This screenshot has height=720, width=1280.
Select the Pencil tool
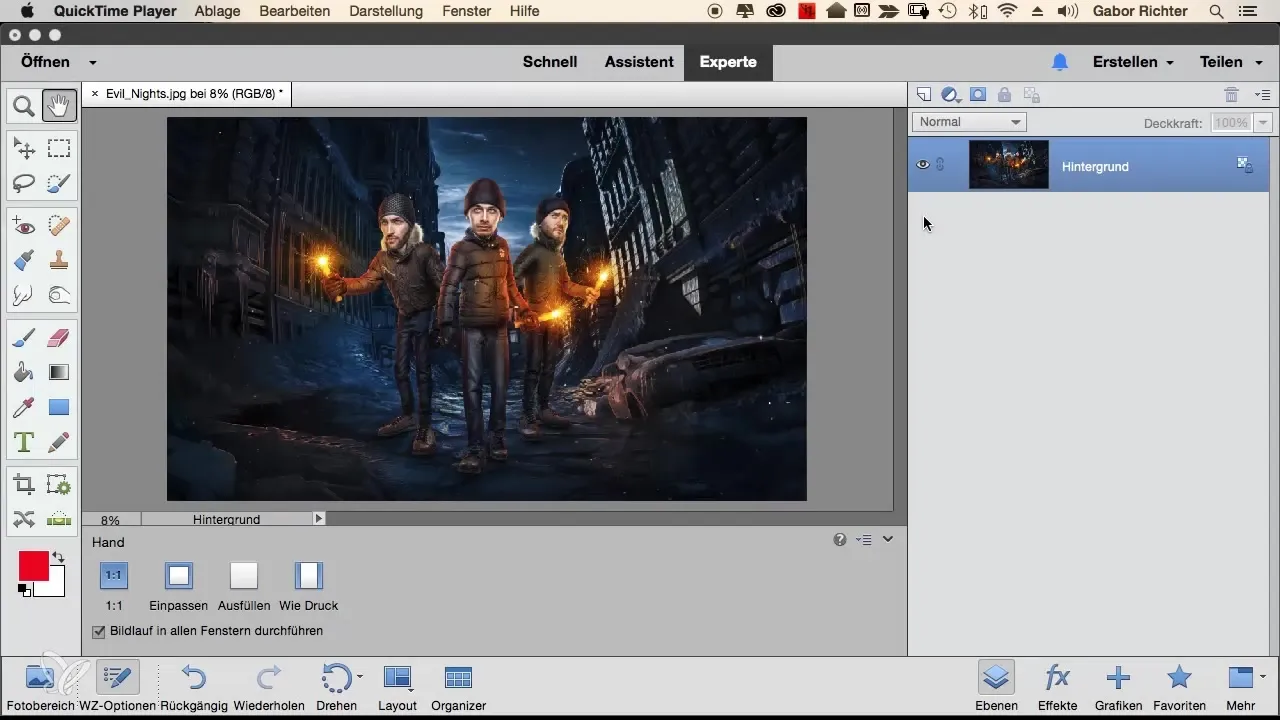(59, 441)
